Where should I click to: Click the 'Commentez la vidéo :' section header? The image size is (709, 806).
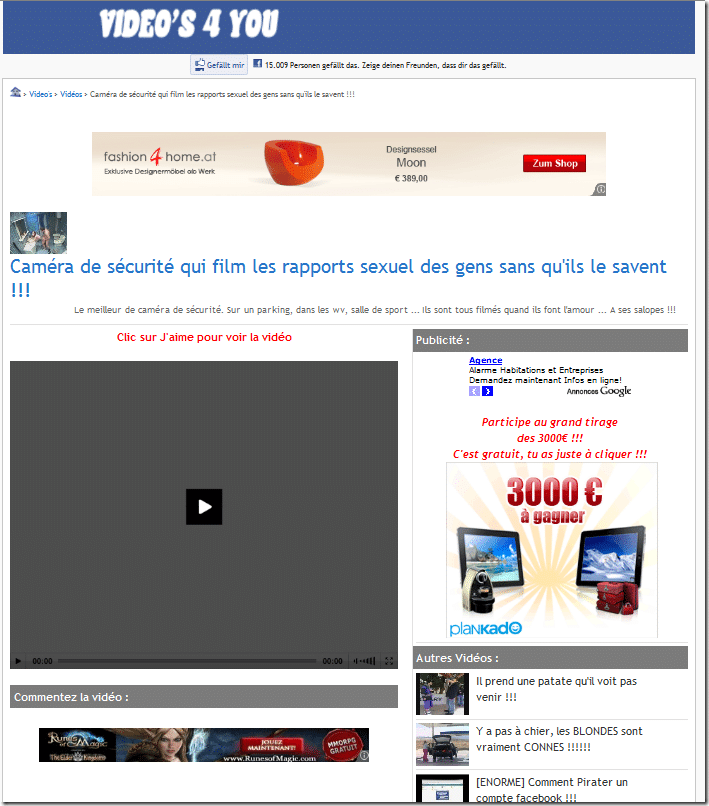point(204,697)
